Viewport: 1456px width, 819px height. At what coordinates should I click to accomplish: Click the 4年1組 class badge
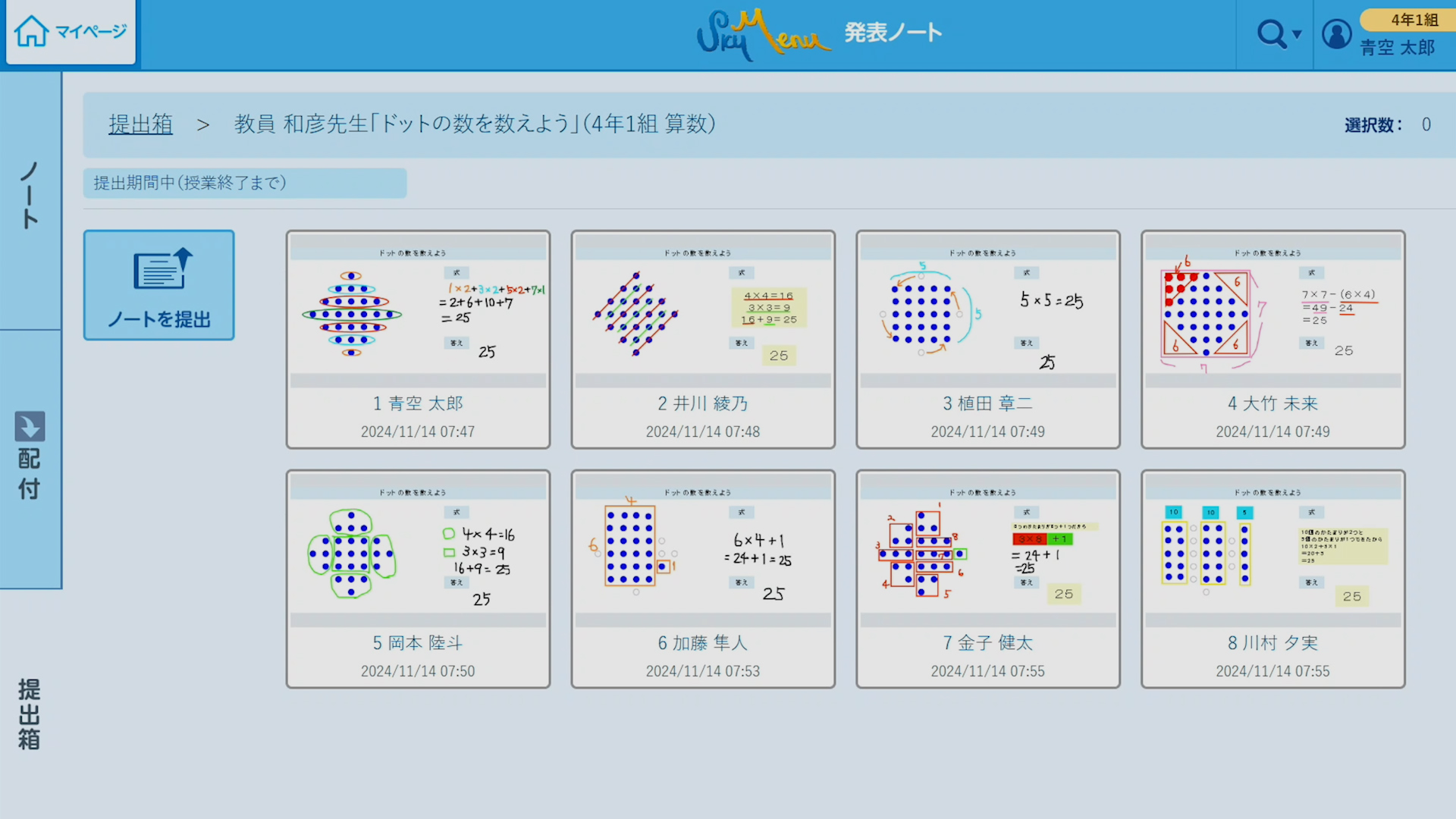[x=1414, y=20]
